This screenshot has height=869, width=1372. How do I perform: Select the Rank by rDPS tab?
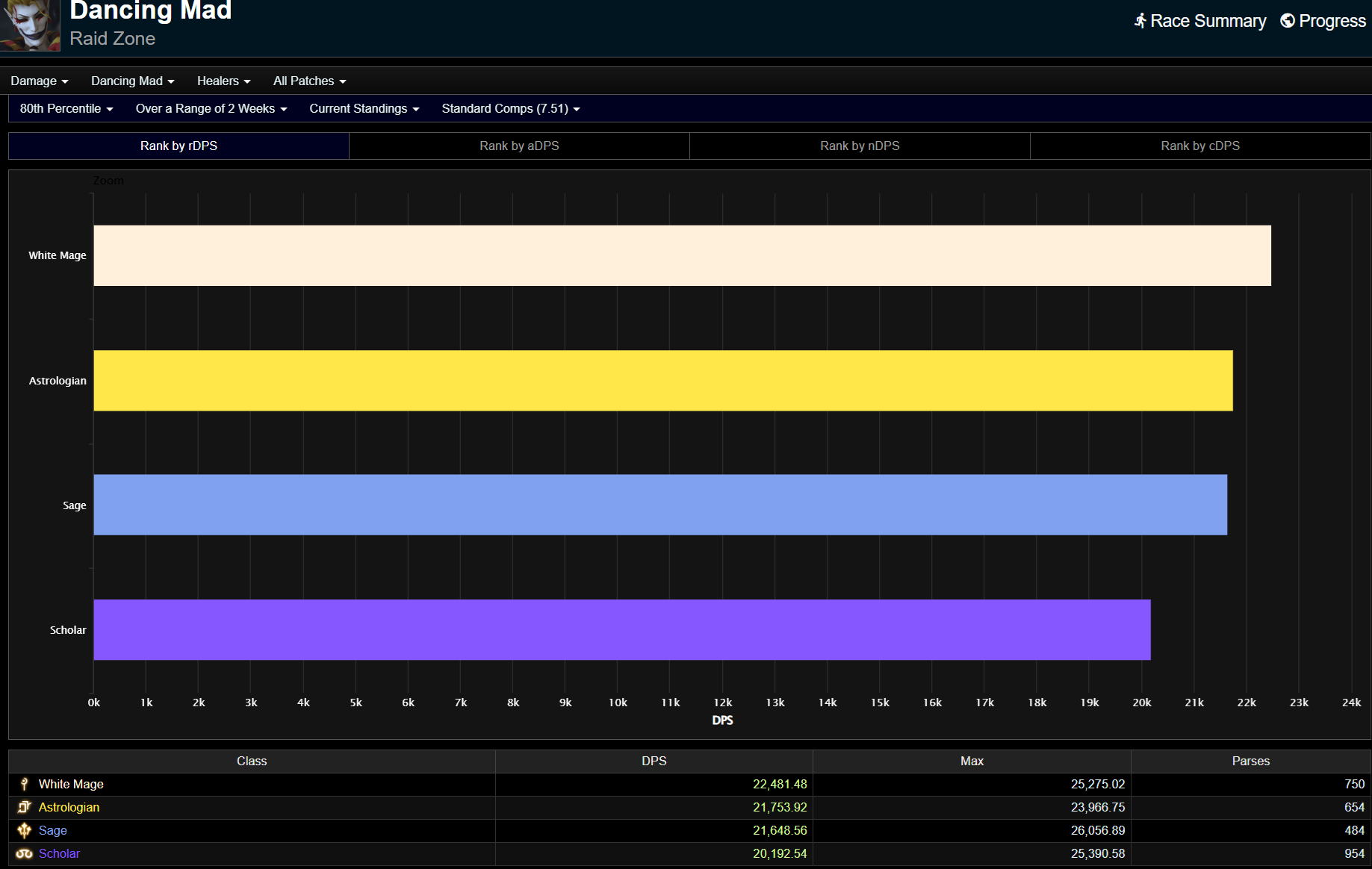179,146
